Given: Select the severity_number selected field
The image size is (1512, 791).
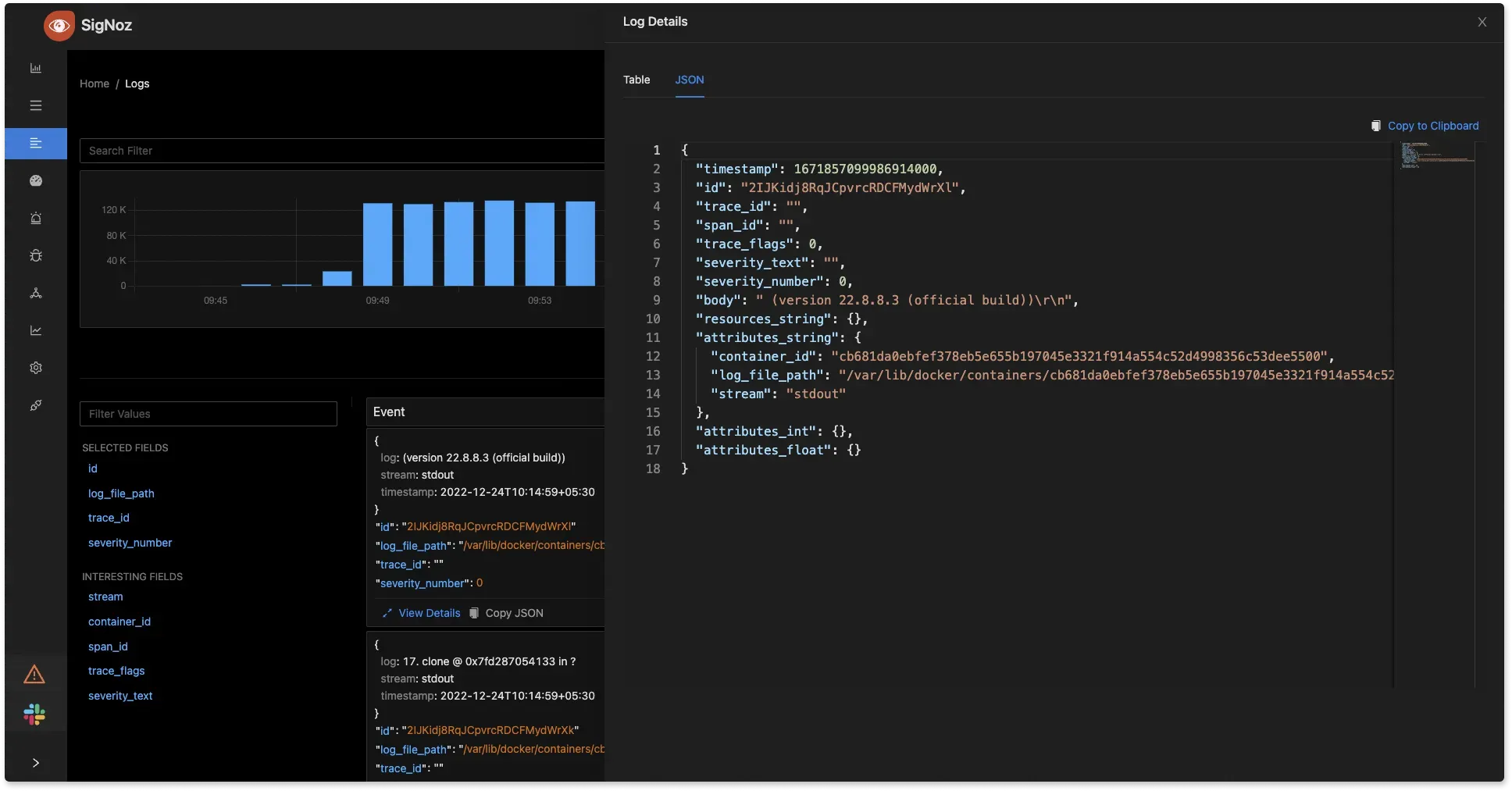Looking at the screenshot, I should point(130,543).
